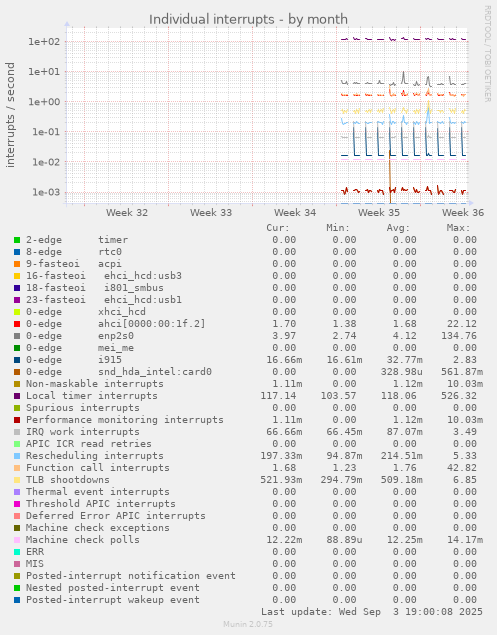Click the graph title Individual interrupts
This screenshot has width=497, height=635.
[248, 19]
